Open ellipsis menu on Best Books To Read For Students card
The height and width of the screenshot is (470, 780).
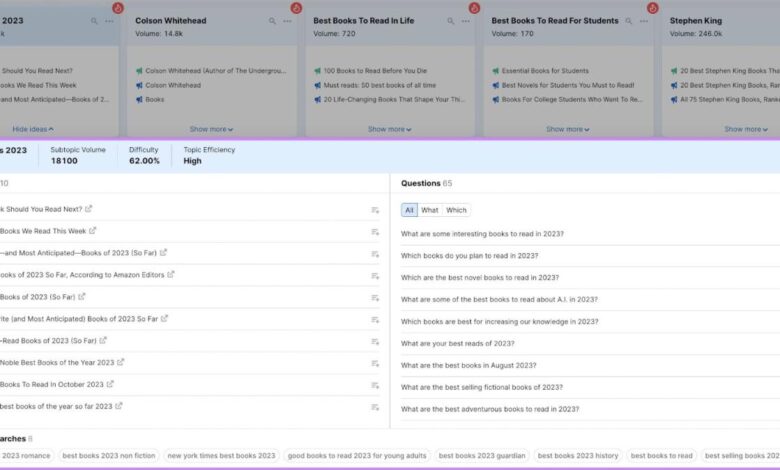[644, 21]
